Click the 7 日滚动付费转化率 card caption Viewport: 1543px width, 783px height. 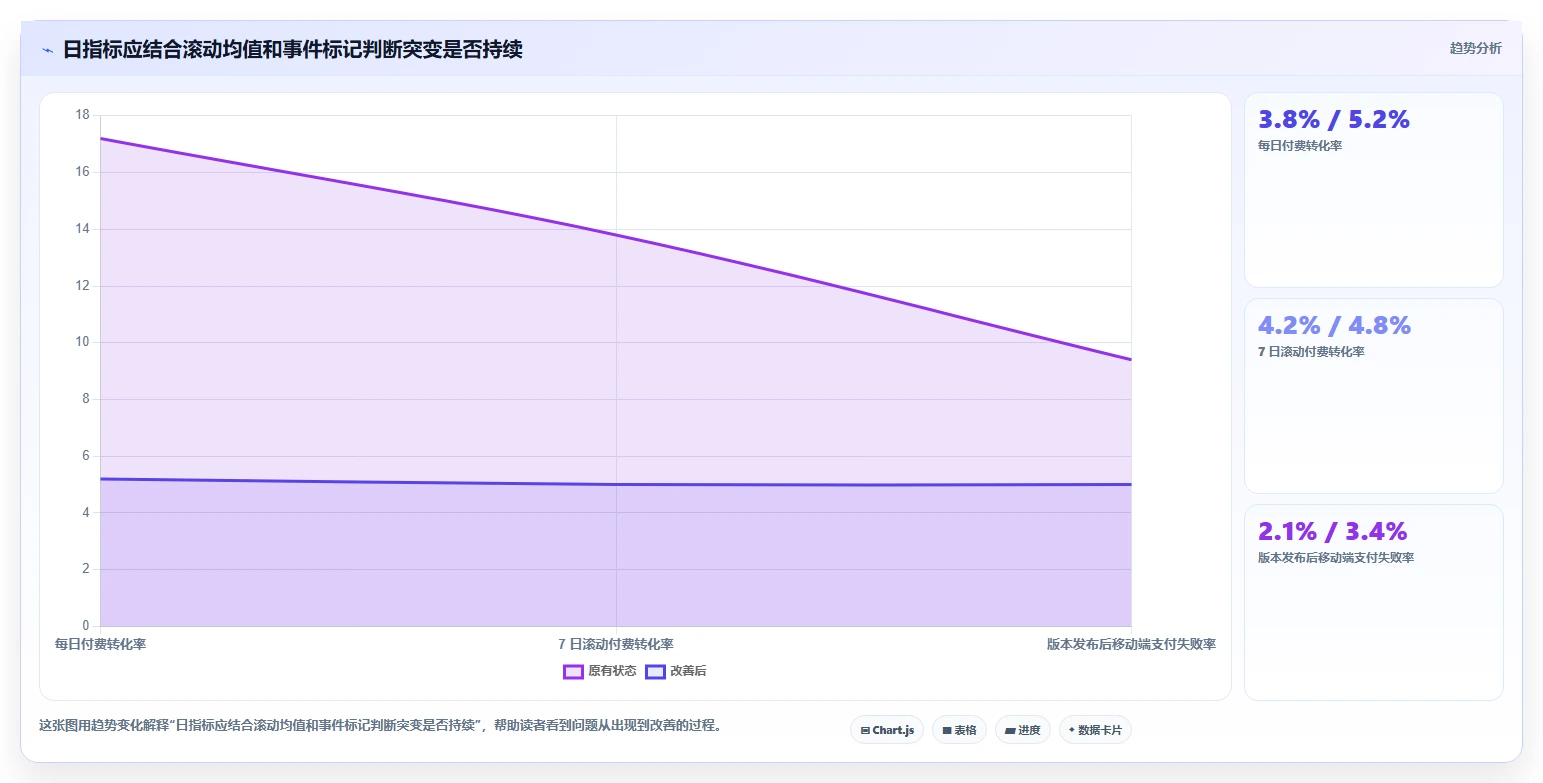(1311, 352)
